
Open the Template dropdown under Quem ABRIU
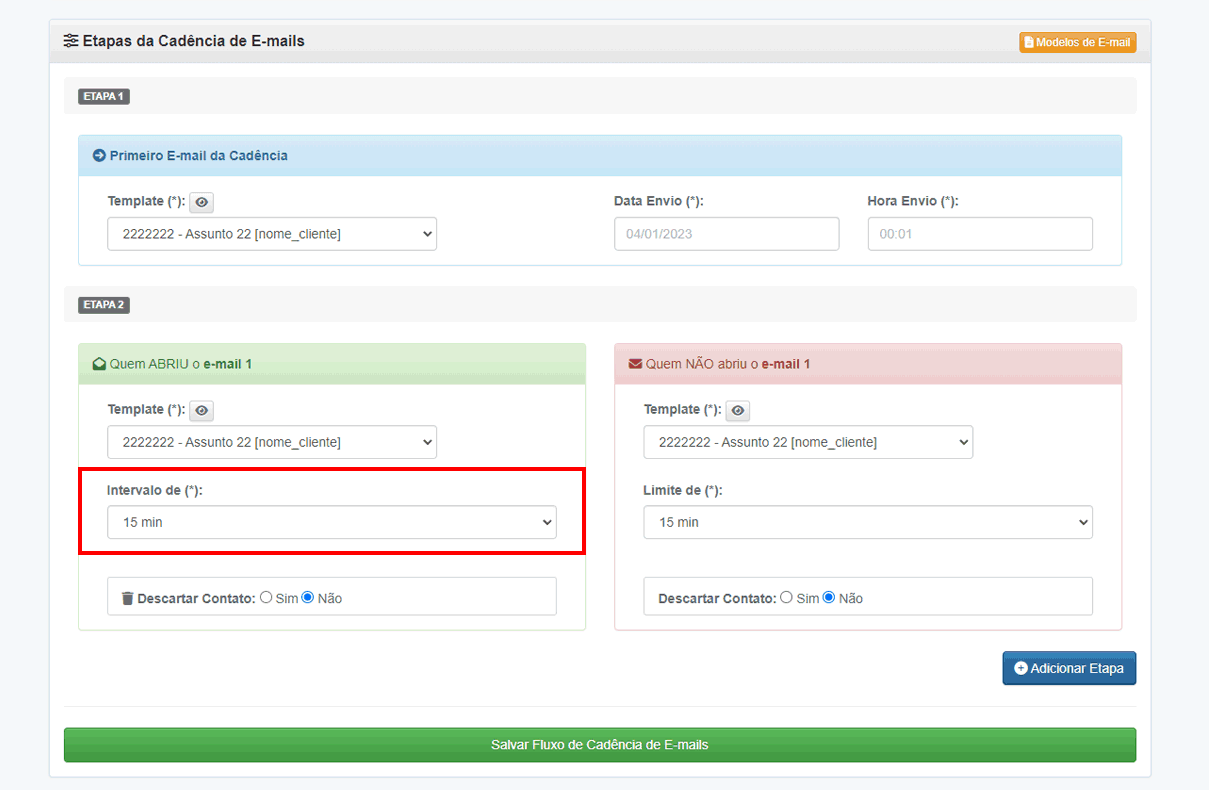point(272,442)
